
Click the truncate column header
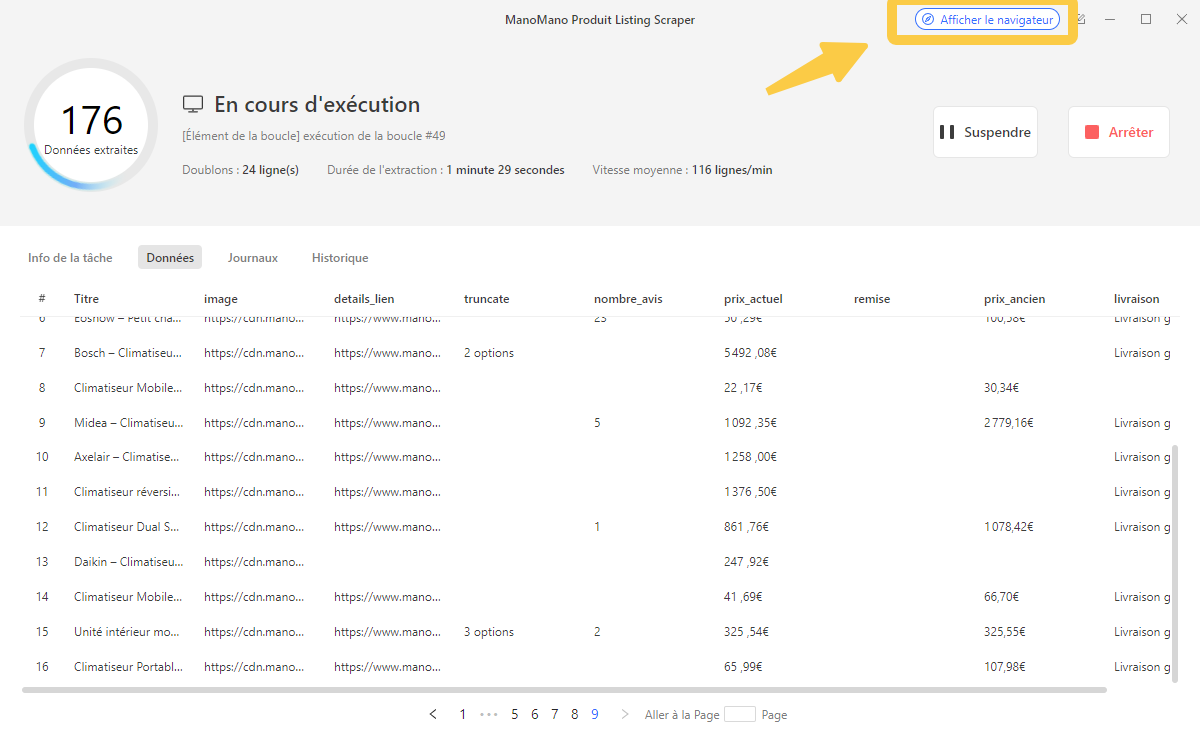tap(487, 299)
